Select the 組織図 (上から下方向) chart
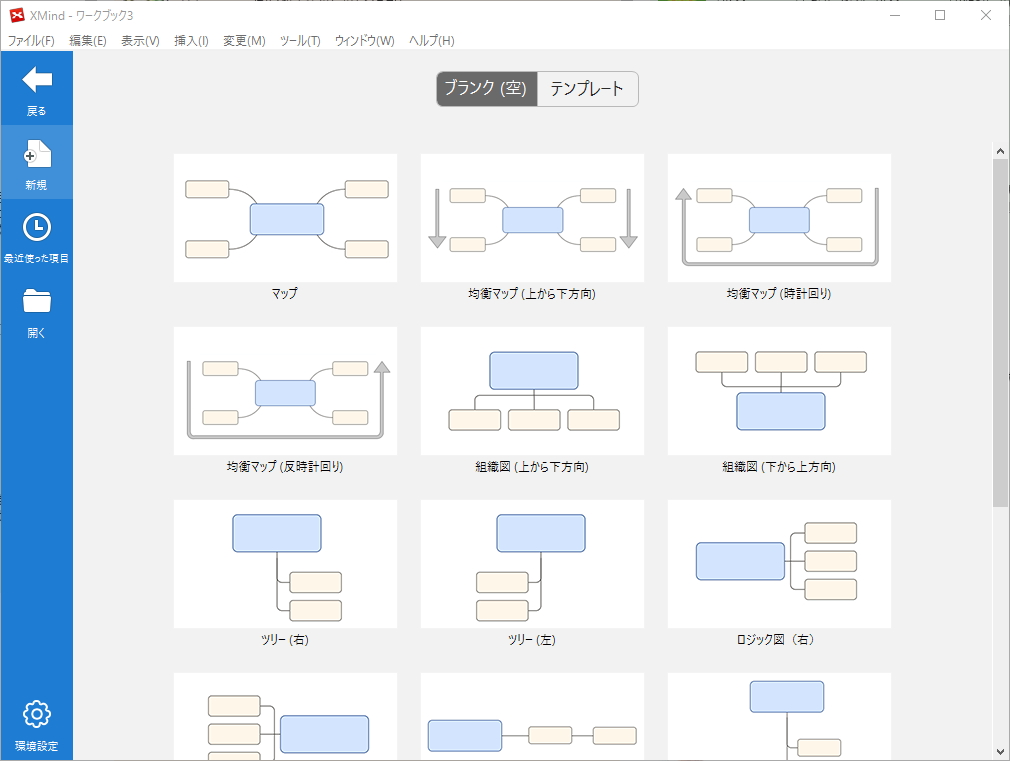 click(531, 390)
